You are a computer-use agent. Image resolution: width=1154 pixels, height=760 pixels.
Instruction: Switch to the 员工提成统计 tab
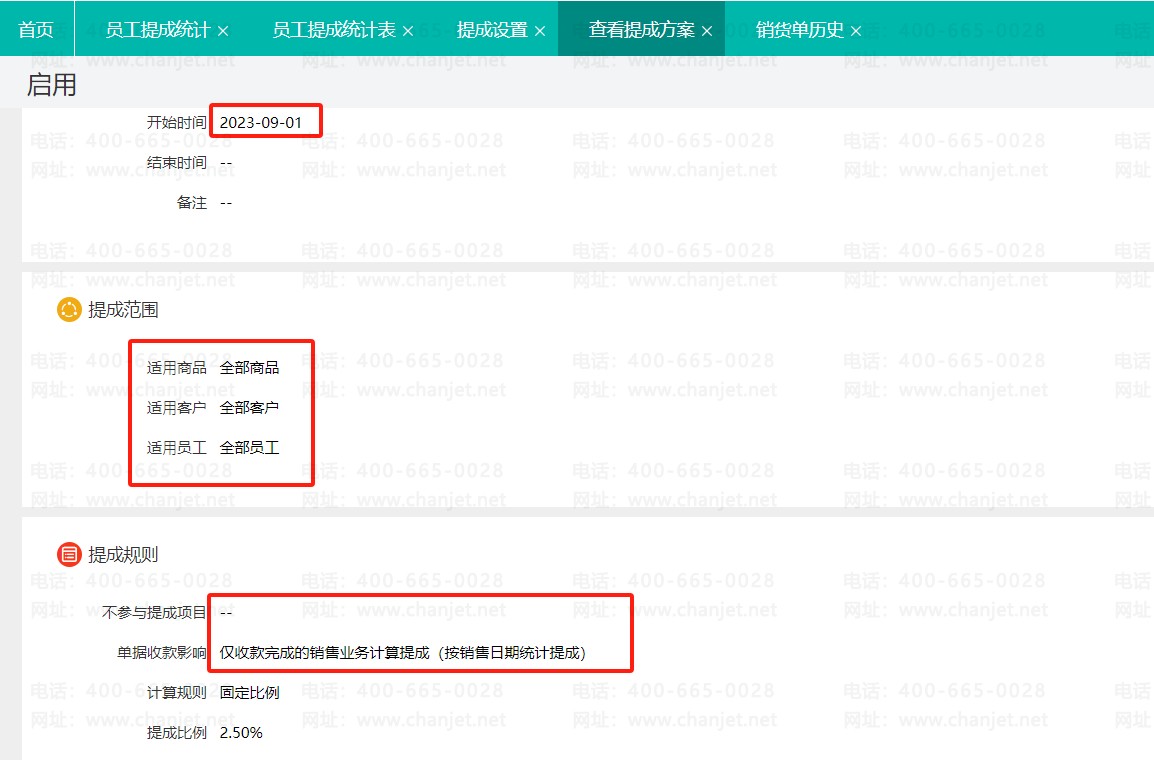[157, 30]
